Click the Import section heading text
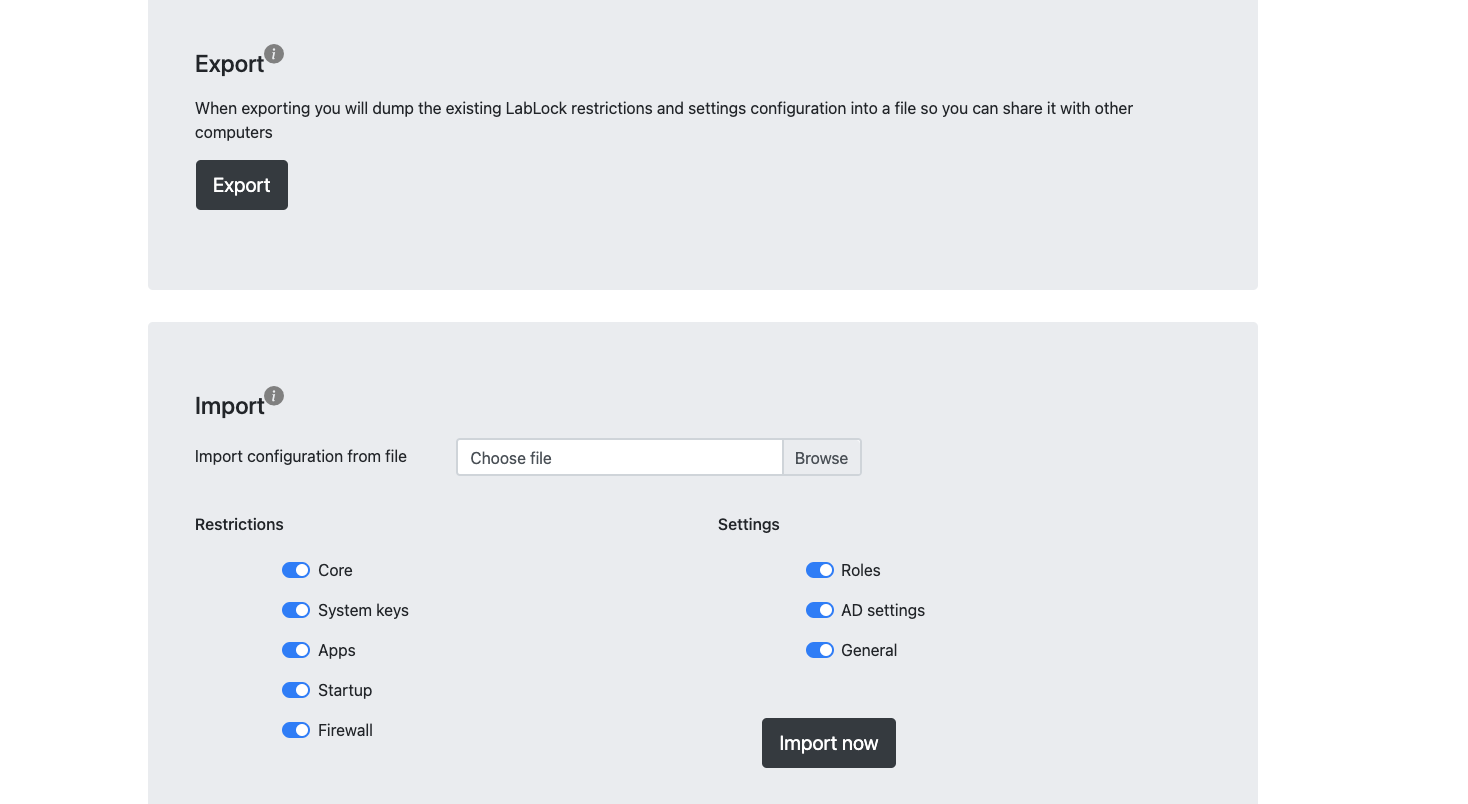 [229, 406]
